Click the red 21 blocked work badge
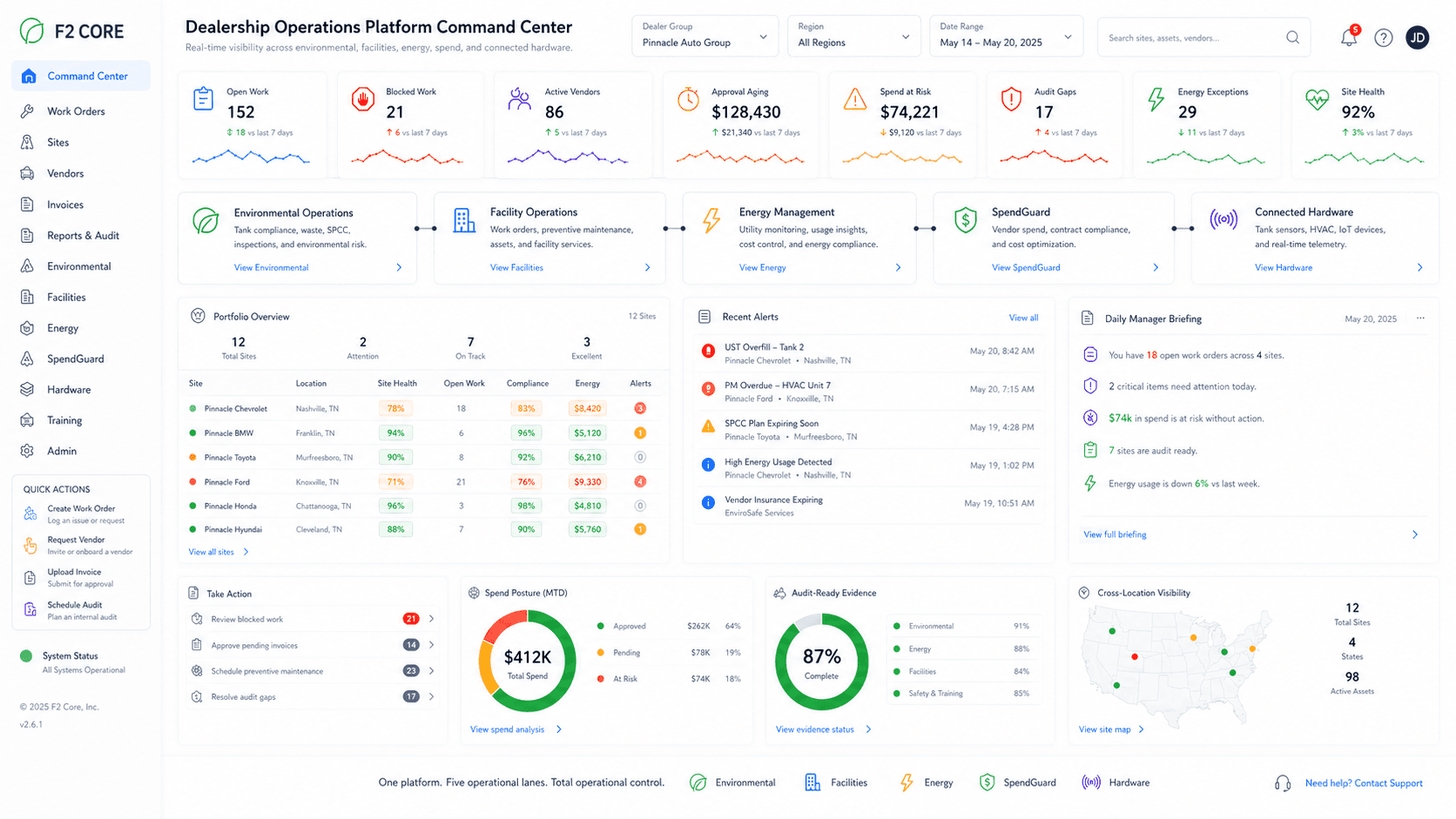The width and height of the screenshot is (1456, 819). pos(411,619)
